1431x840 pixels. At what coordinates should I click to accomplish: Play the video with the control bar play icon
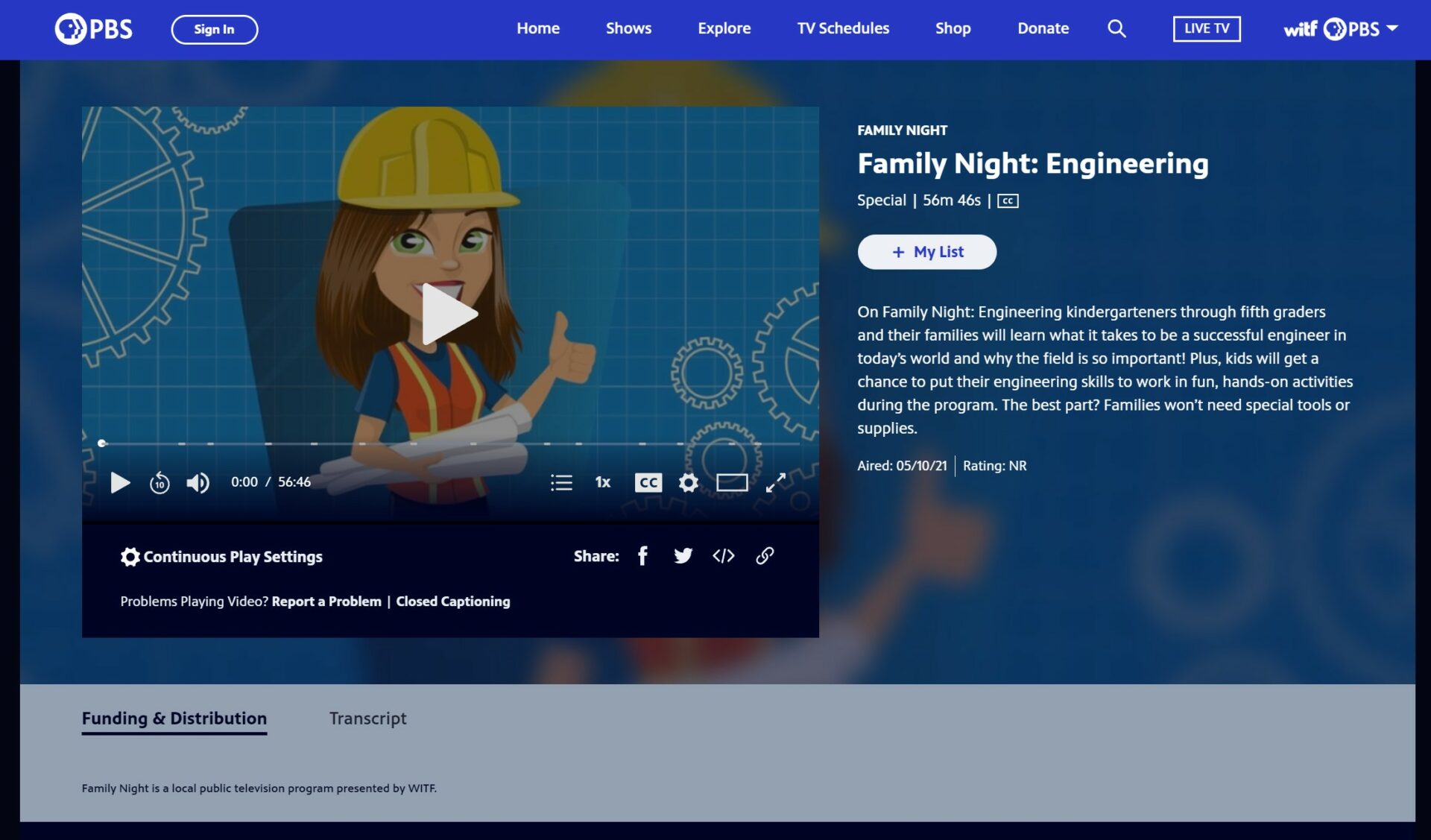tap(120, 483)
